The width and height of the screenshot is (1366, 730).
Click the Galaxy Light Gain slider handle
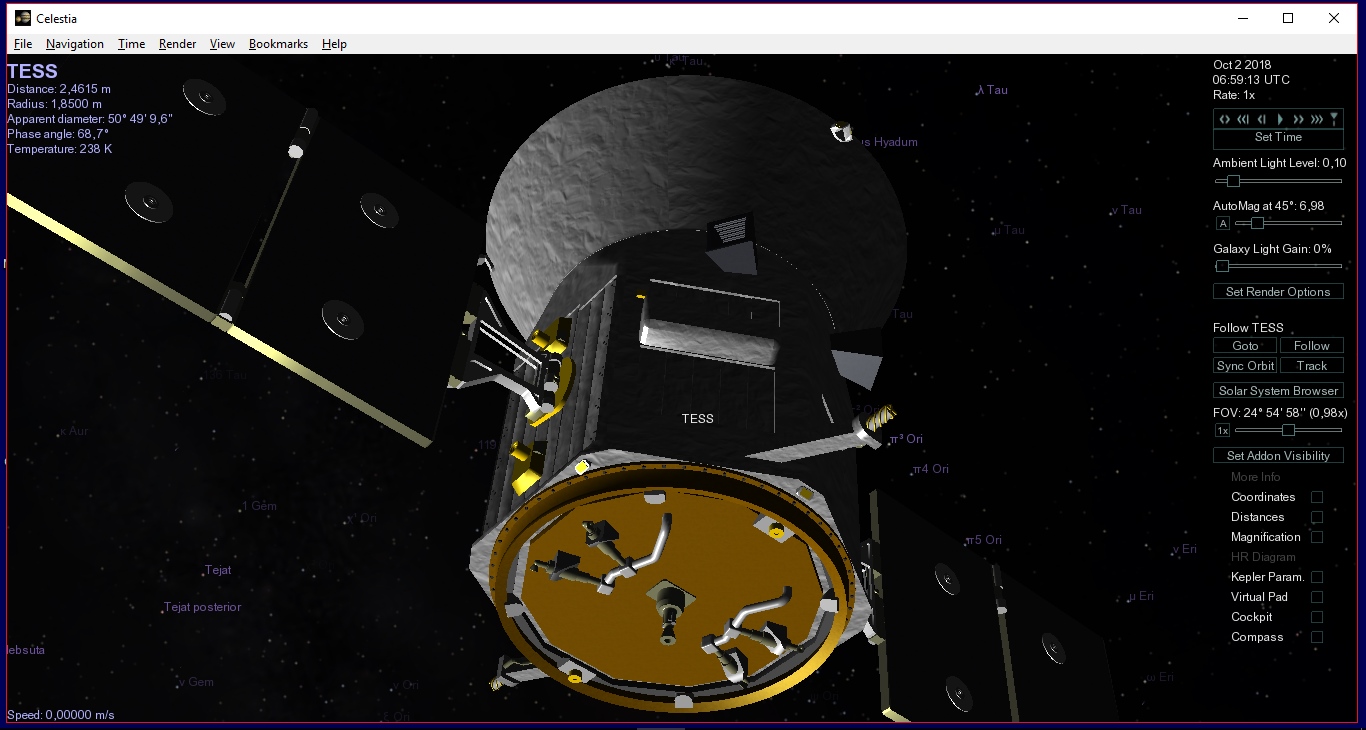click(x=1222, y=266)
